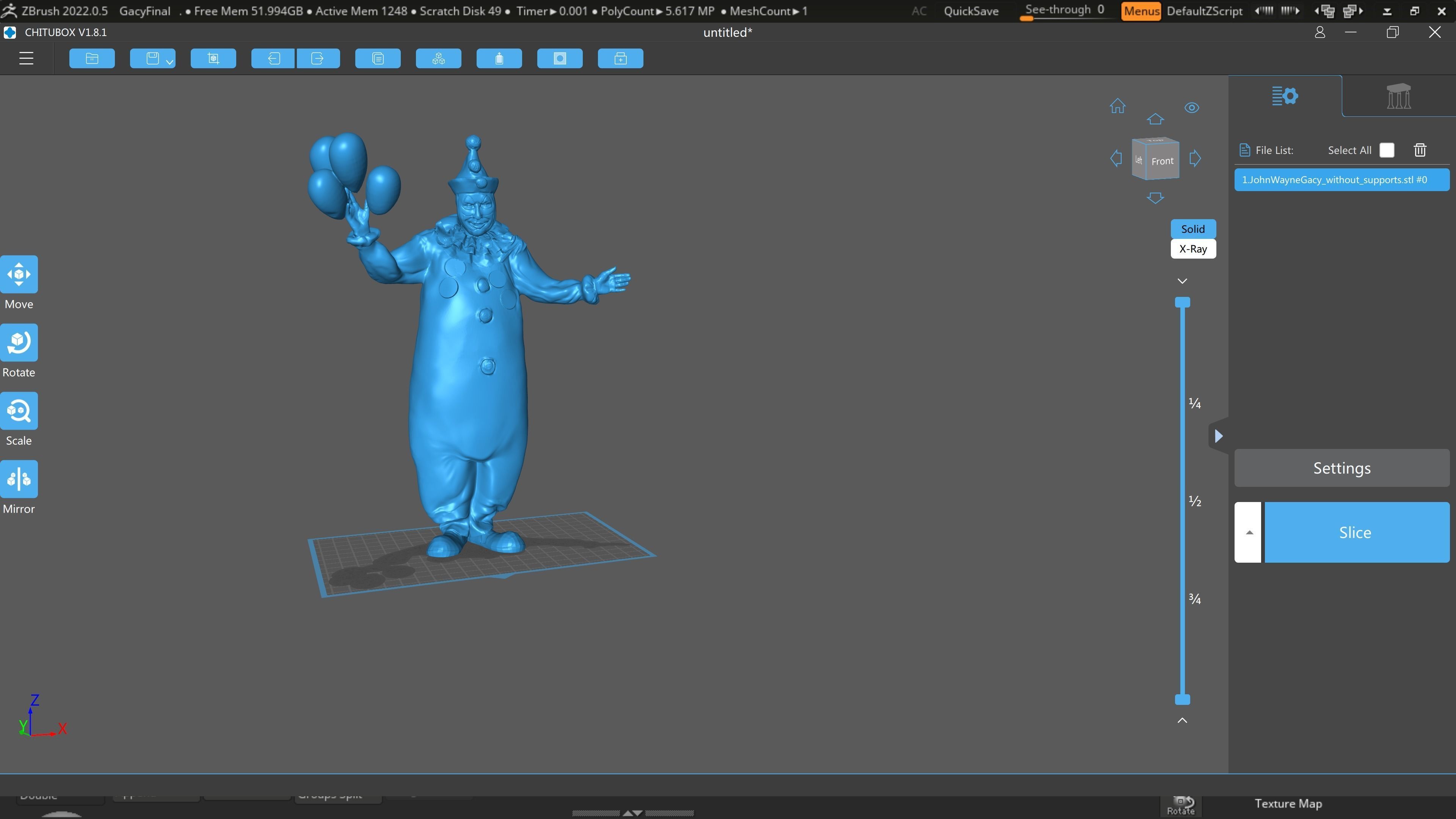1456x819 pixels.
Task: Click the Open File folder icon
Action: (x=92, y=58)
